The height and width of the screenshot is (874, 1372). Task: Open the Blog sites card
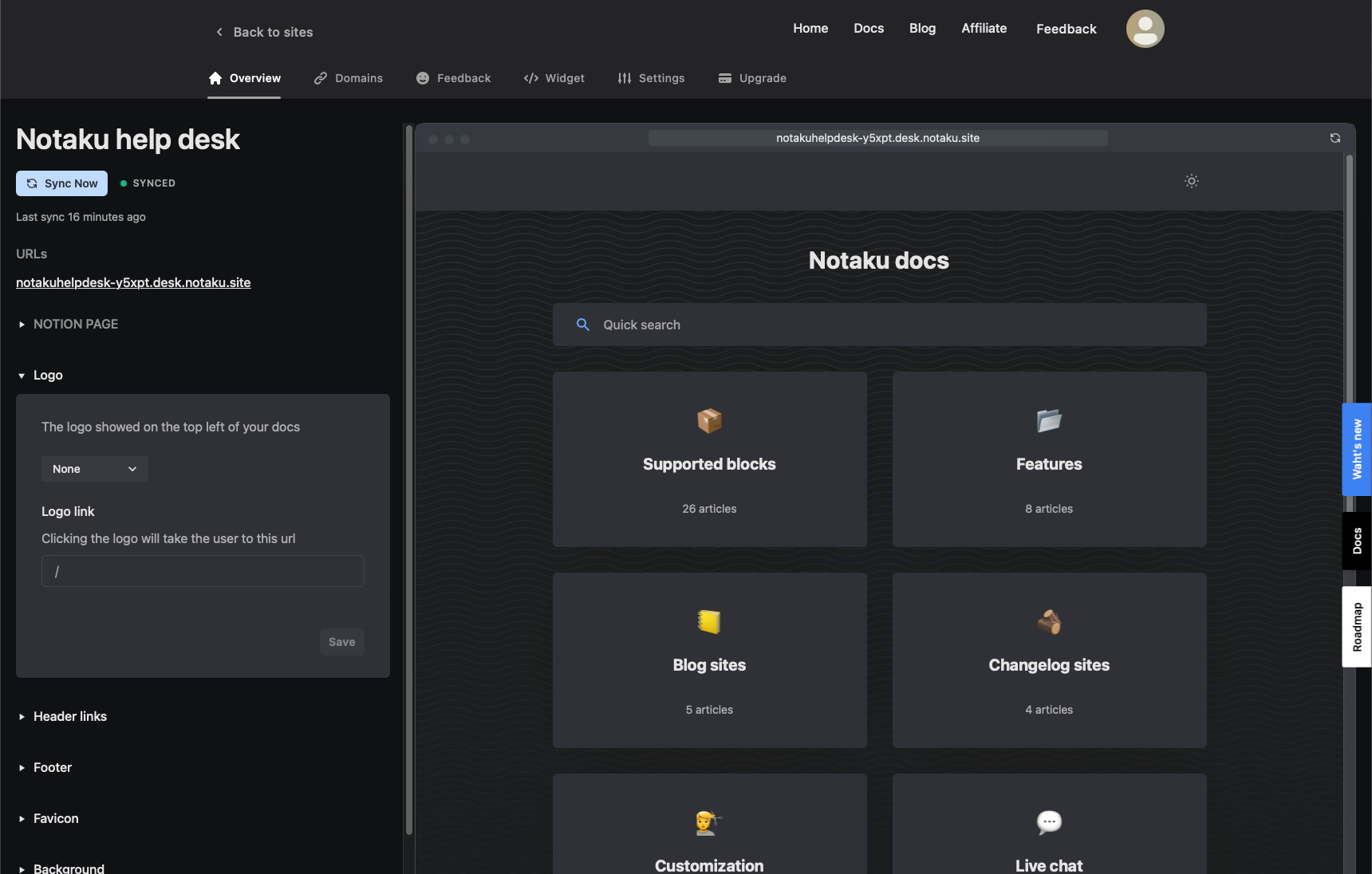coord(709,660)
